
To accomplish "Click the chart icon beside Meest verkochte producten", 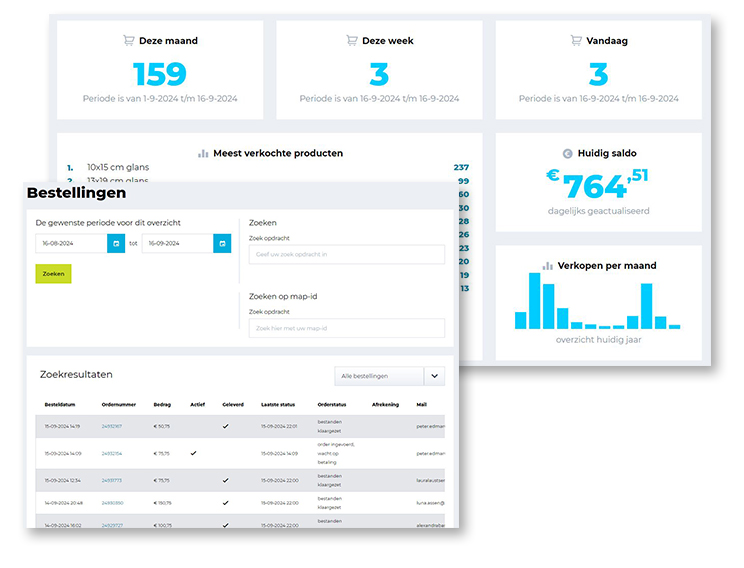I will click(203, 154).
